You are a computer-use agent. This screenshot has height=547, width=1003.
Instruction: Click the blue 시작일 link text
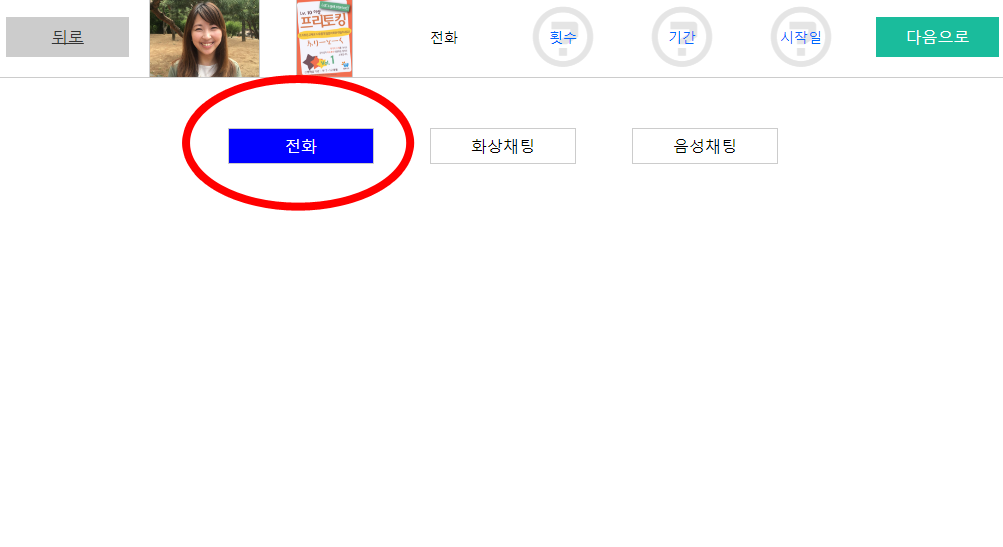tap(801, 38)
